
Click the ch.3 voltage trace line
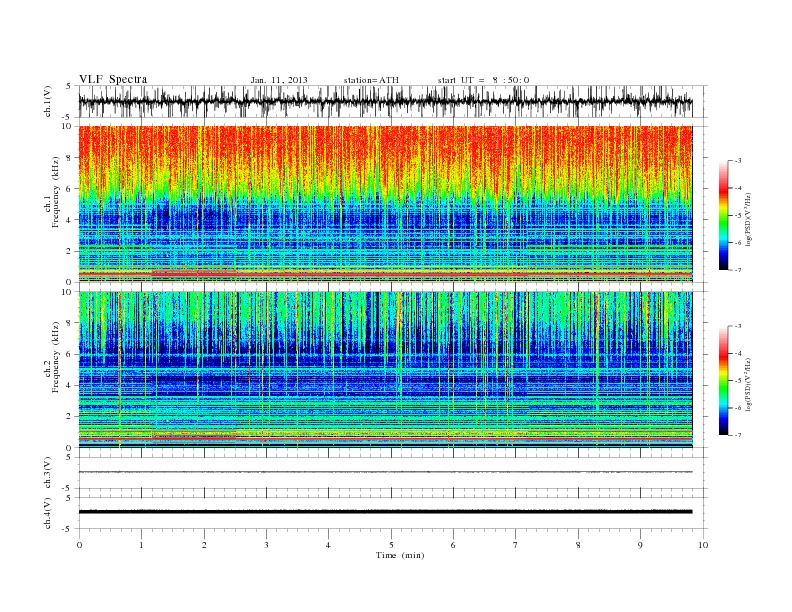(386, 472)
